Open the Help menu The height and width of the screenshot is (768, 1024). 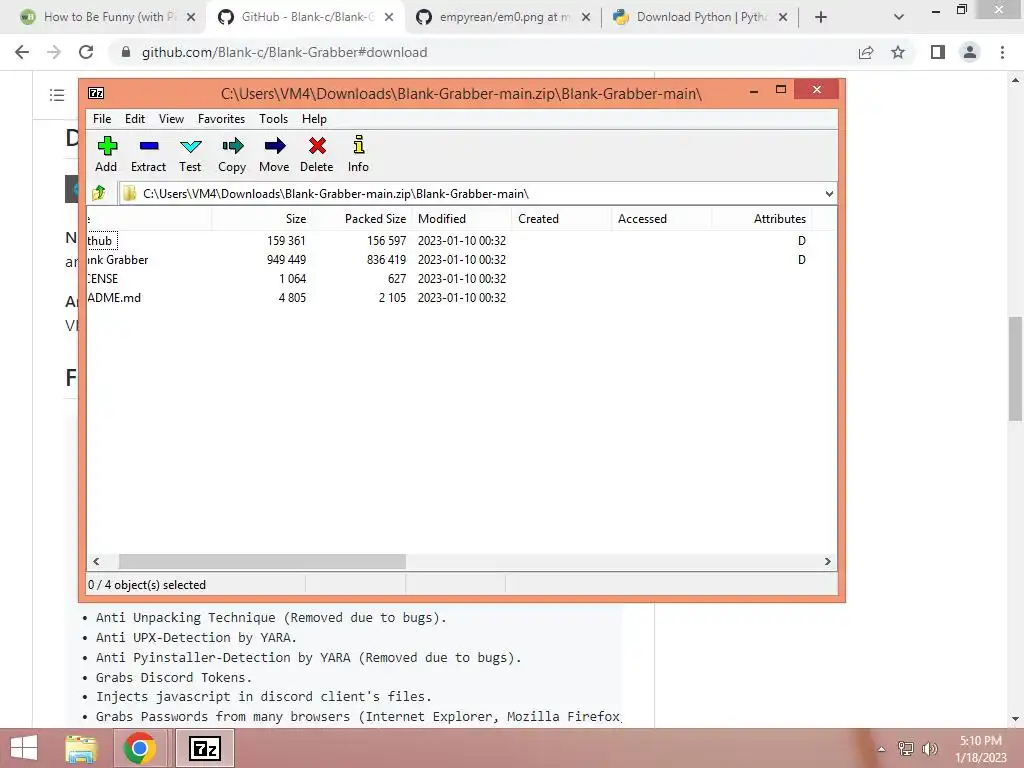314,119
